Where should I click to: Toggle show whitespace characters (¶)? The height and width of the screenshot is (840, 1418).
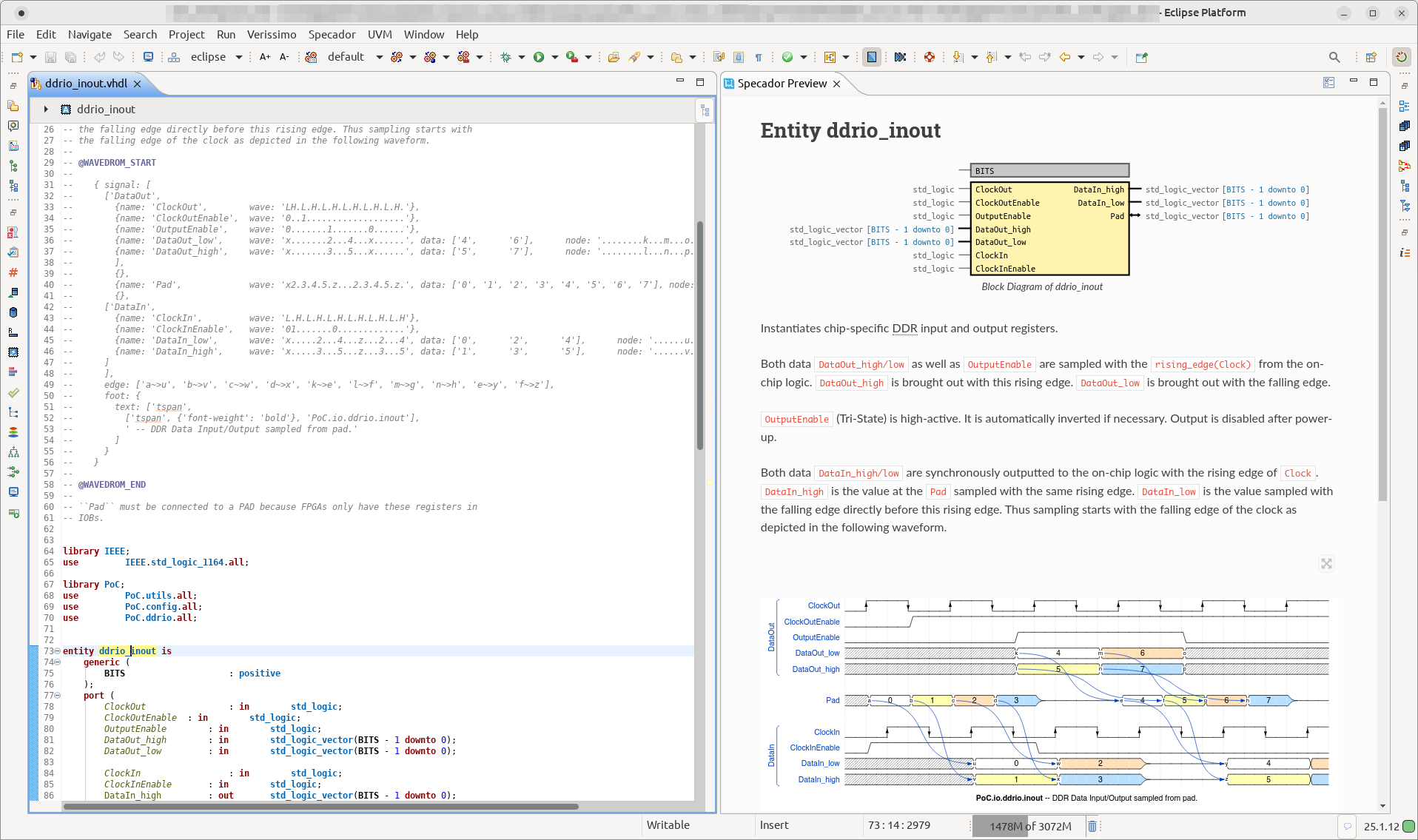pyautogui.click(x=759, y=57)
